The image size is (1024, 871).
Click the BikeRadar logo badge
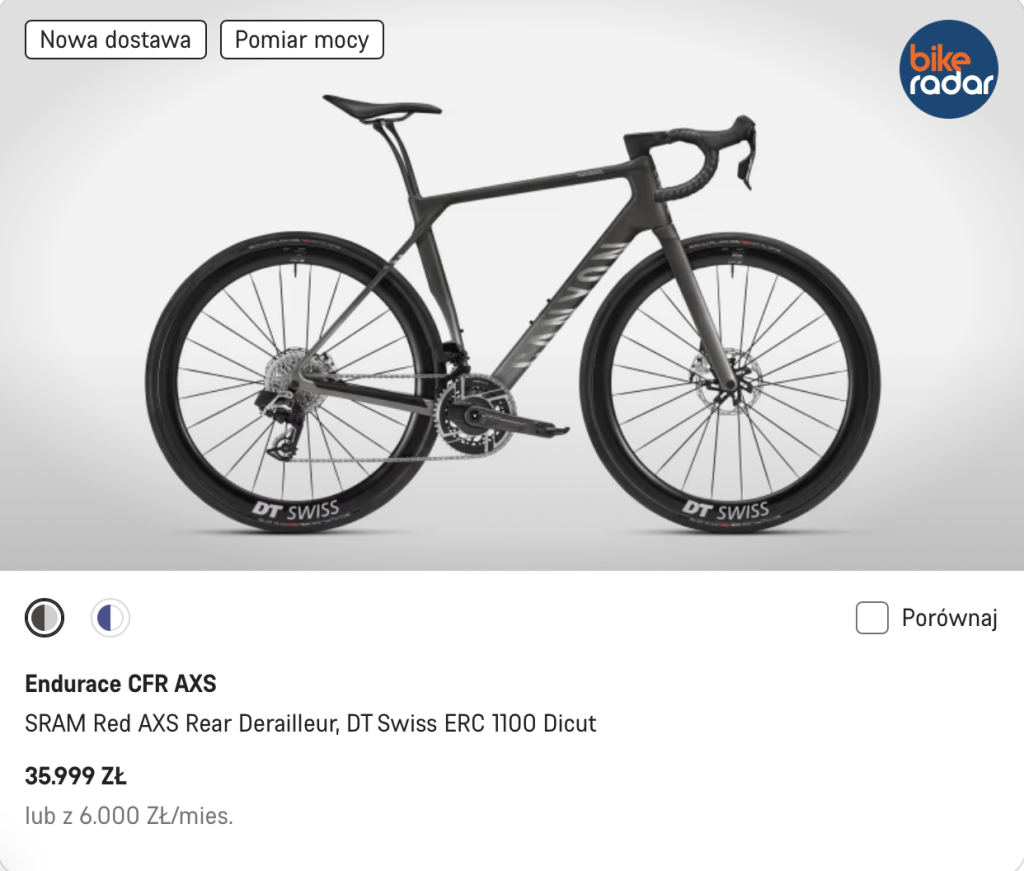tap(949, 70)
